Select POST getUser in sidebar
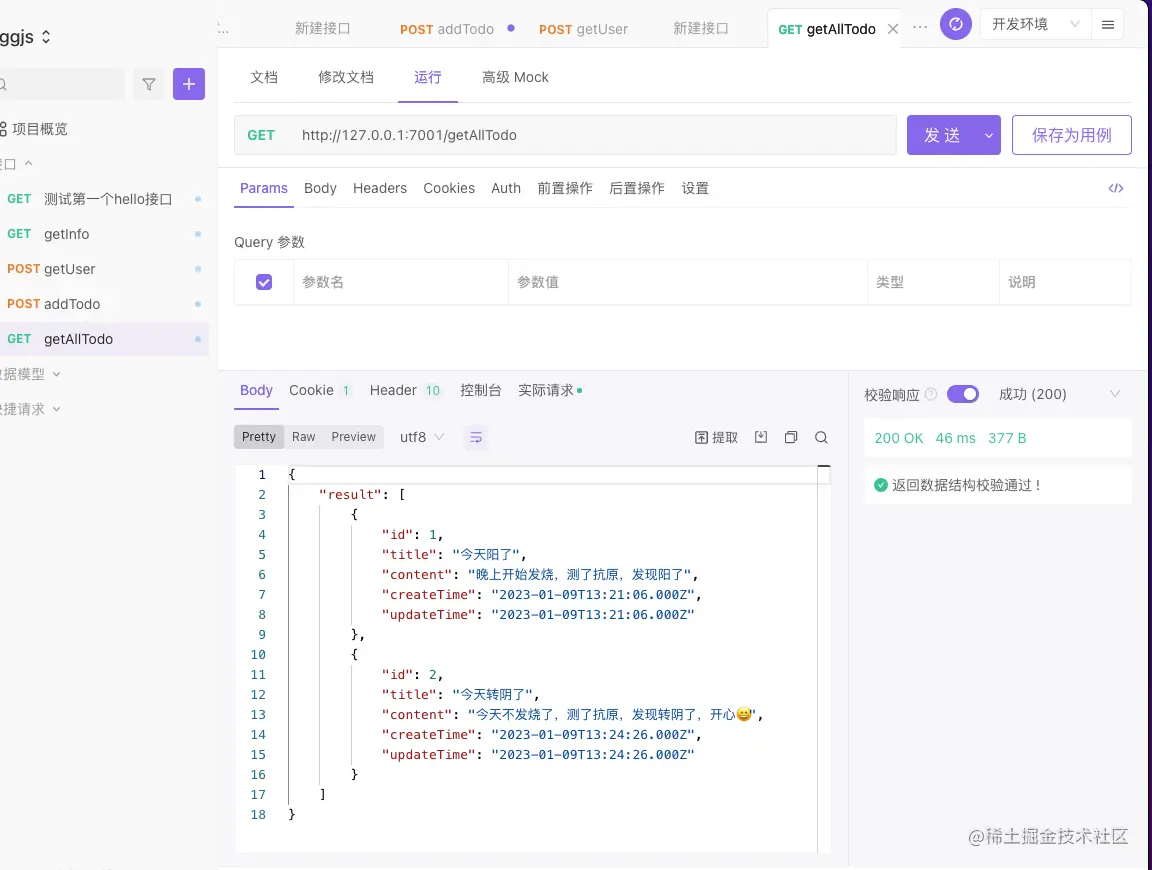 click(x=103, y=269)
